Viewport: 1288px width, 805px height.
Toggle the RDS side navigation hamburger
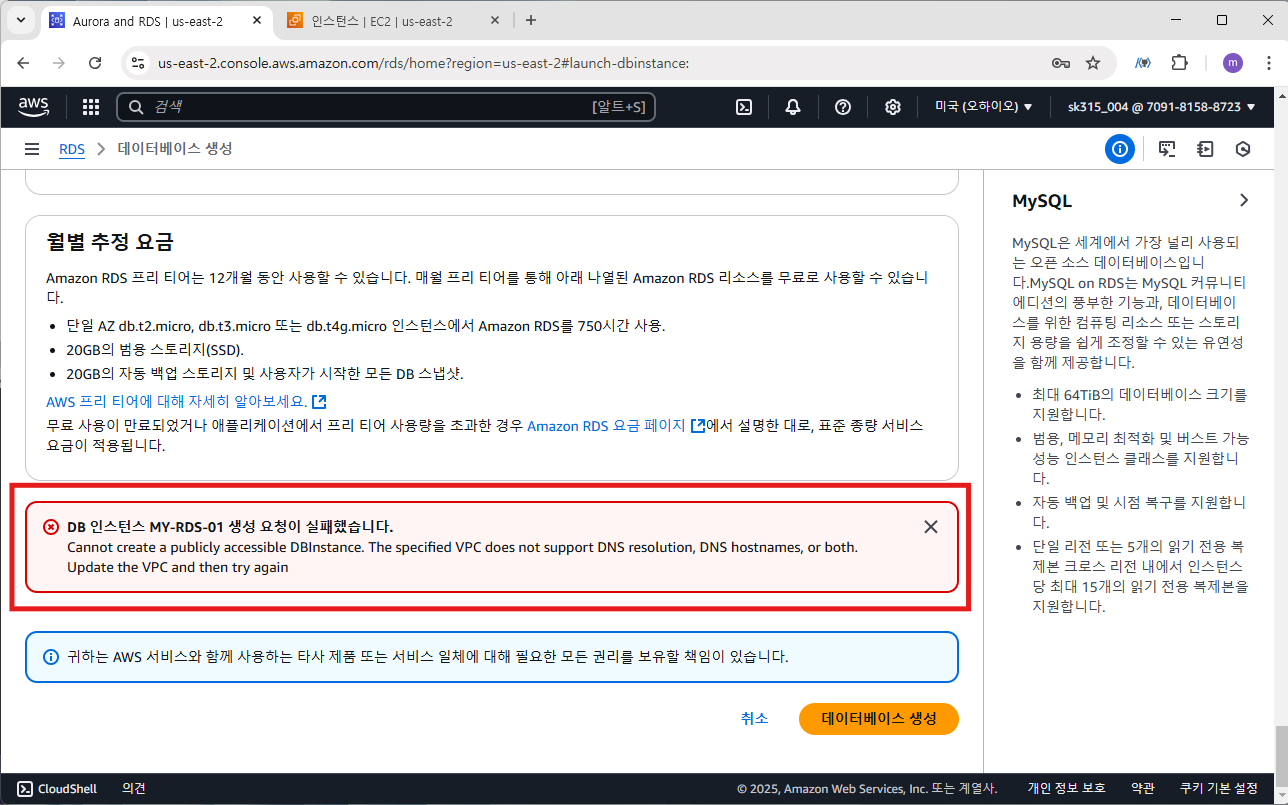pyautogui.click(x=32, y=149)
